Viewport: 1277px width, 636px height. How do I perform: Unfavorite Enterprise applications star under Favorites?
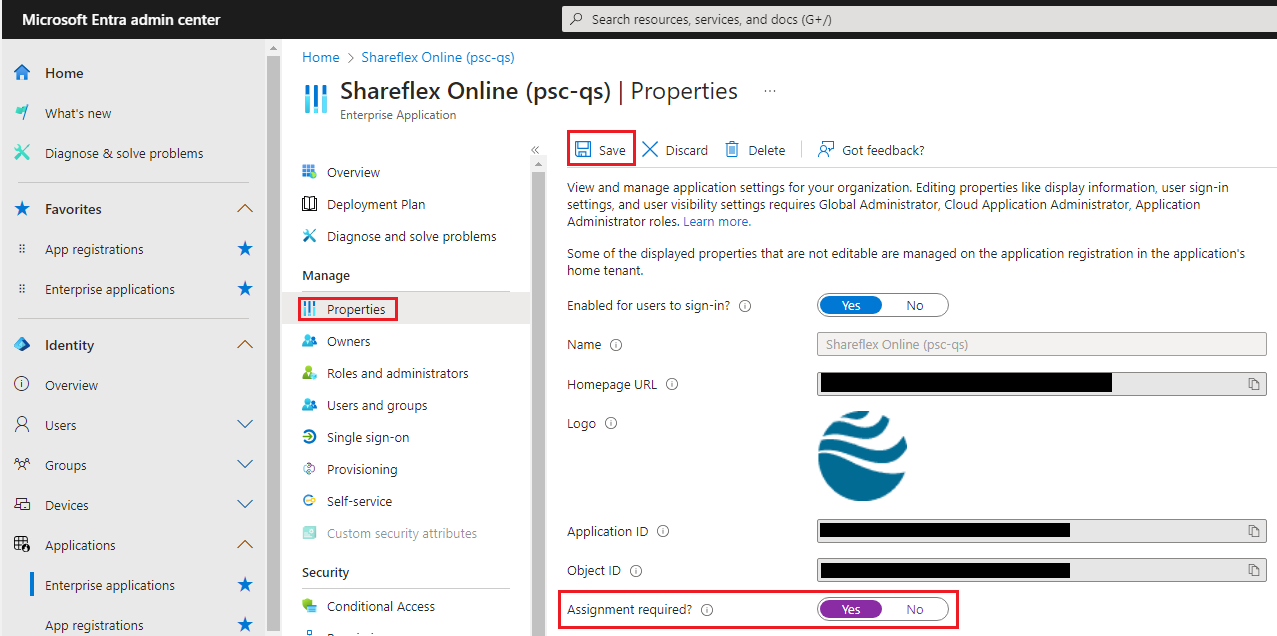click(x=245, y=289)
